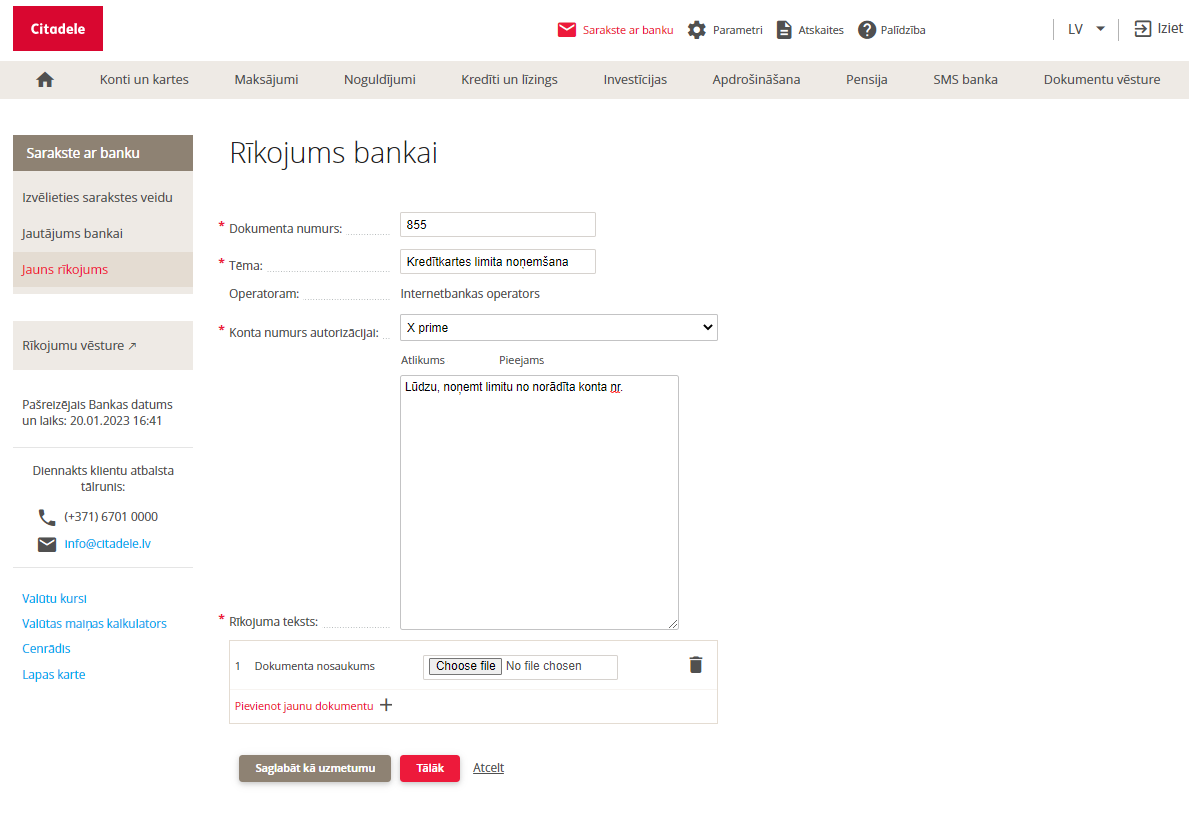Click Dokumenta numurs input field
Screen dimensions: 1189x815
[x=497, y=224]
